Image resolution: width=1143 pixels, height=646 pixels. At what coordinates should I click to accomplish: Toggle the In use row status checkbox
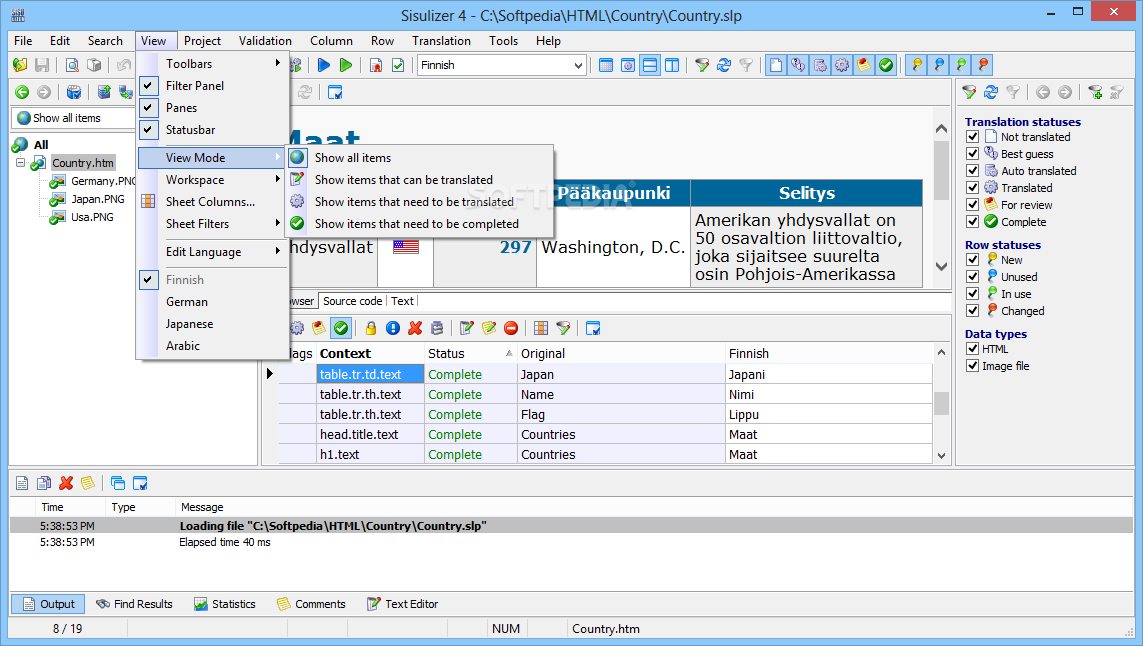point(972,293)
